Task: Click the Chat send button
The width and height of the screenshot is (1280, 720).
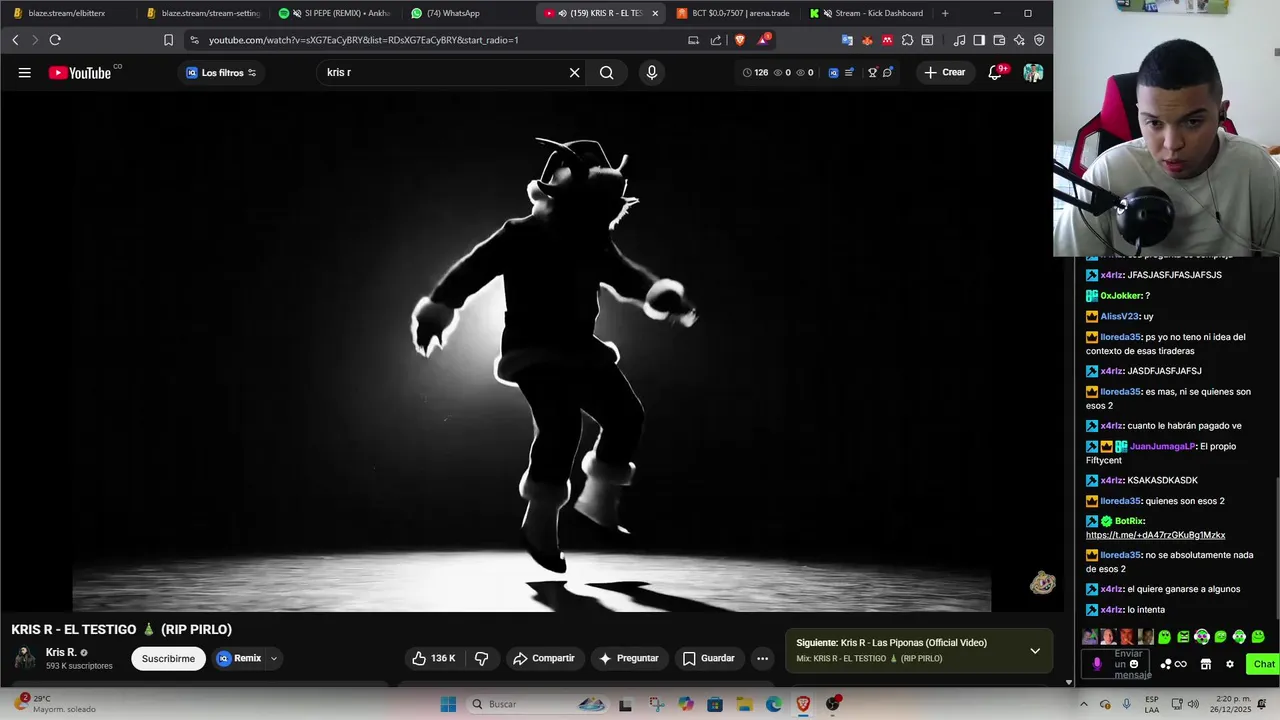Action: [1264, 664]
